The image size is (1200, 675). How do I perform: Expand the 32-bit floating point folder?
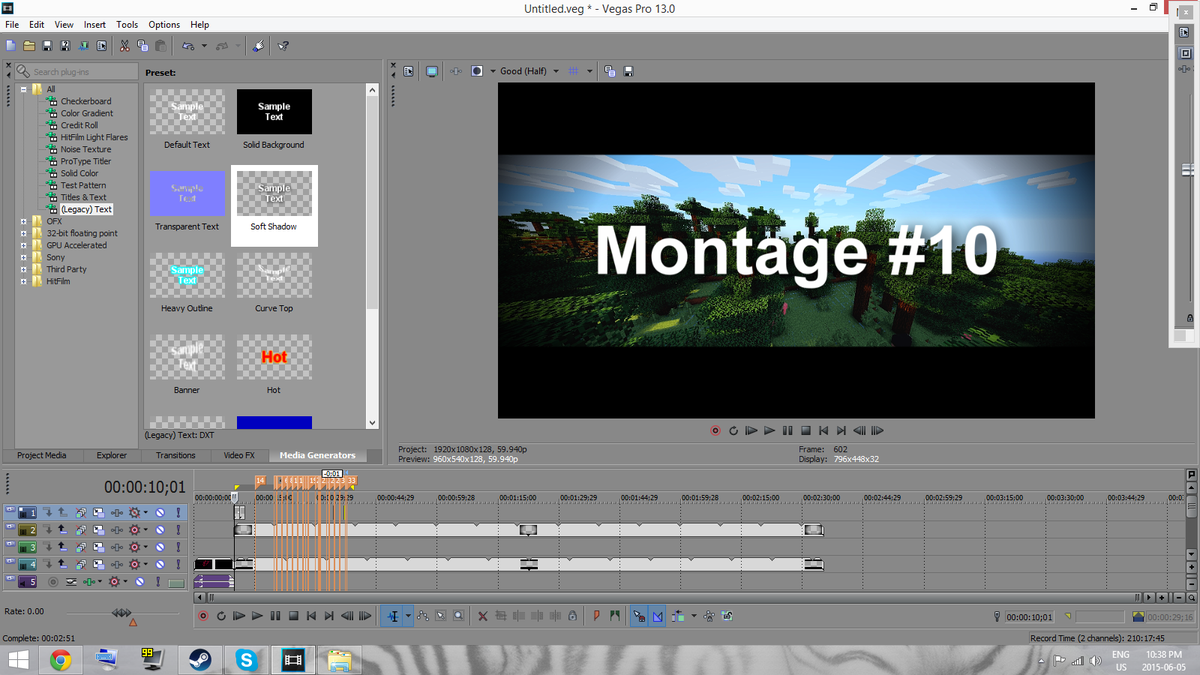point(23,233)
